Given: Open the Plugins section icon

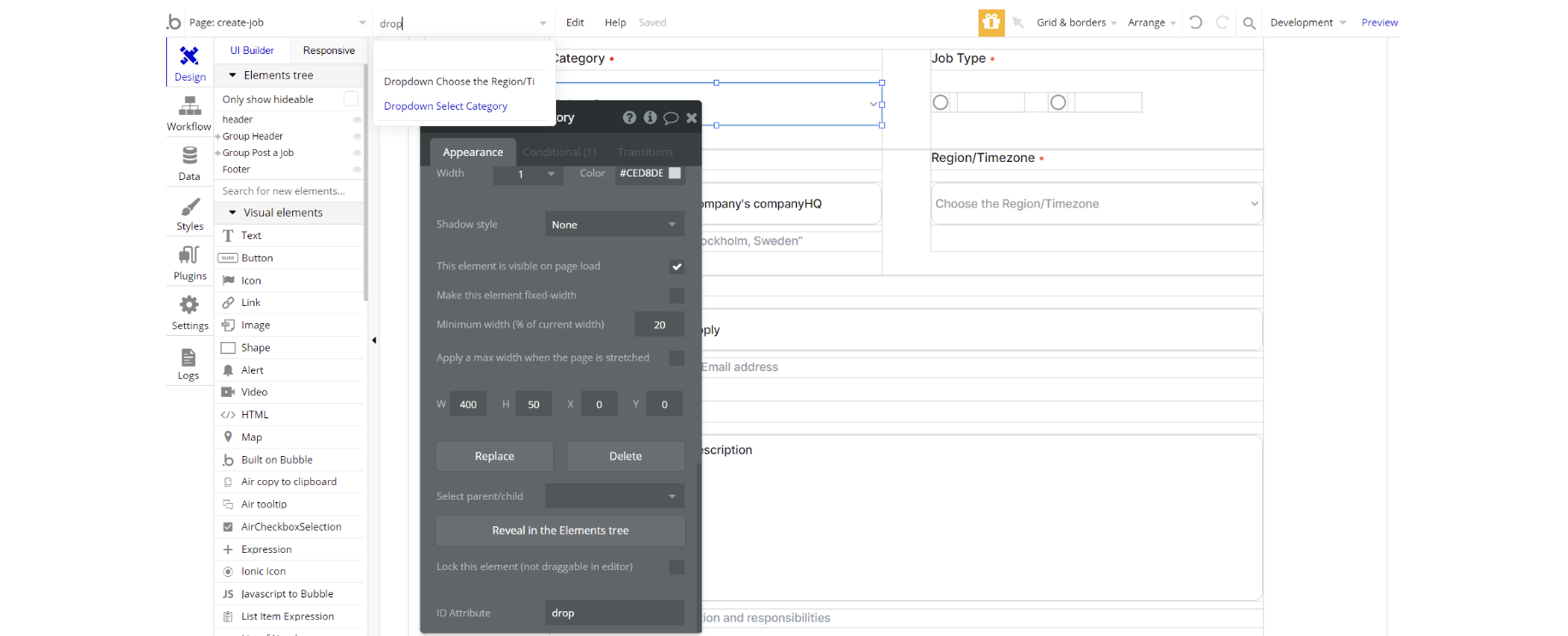Looking at the screenshot, I should coord(189,256).
